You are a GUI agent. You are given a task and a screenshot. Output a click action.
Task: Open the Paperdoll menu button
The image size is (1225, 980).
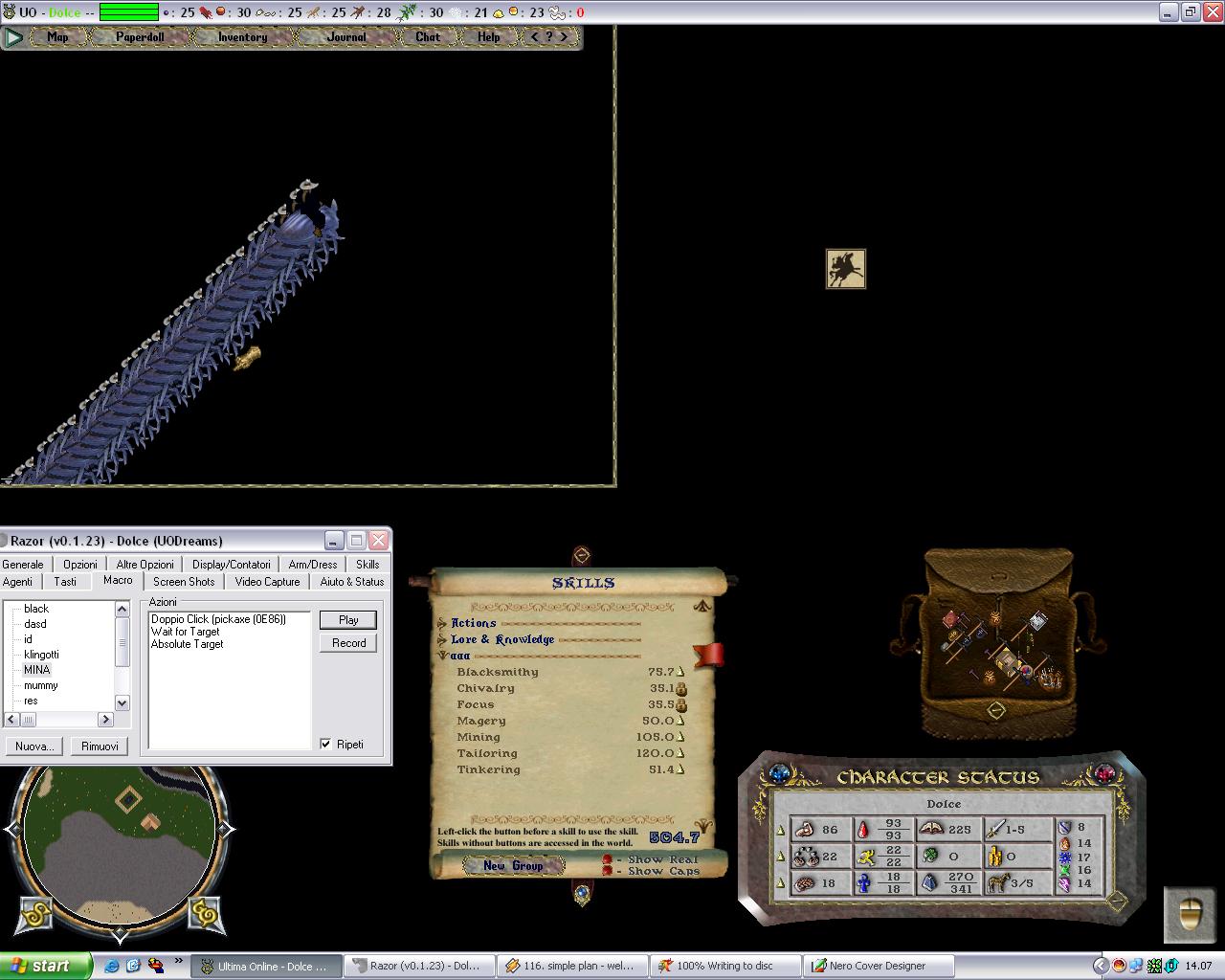(140, 37)
